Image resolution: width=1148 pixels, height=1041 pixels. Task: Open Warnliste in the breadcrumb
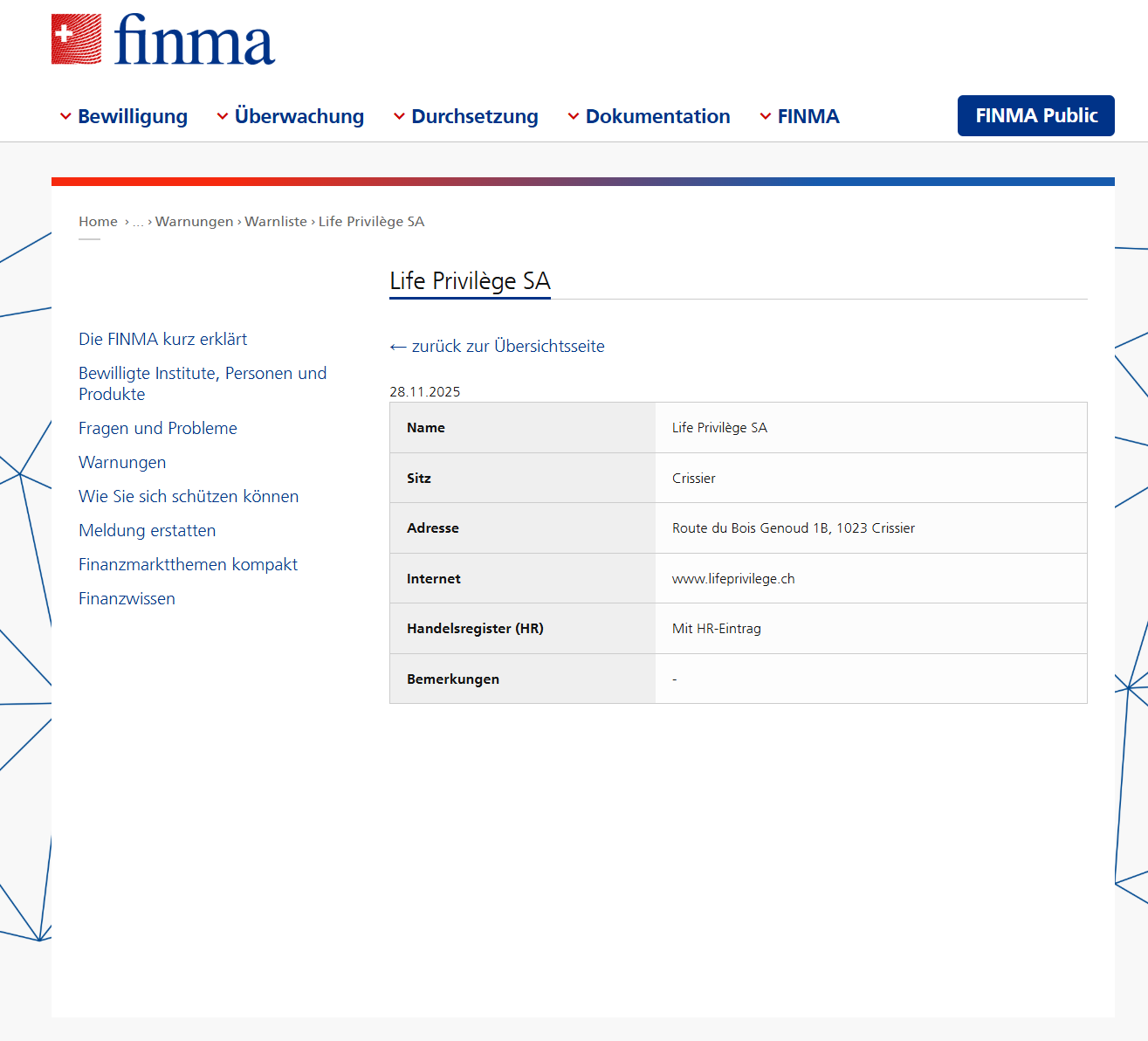click(276, 222)
